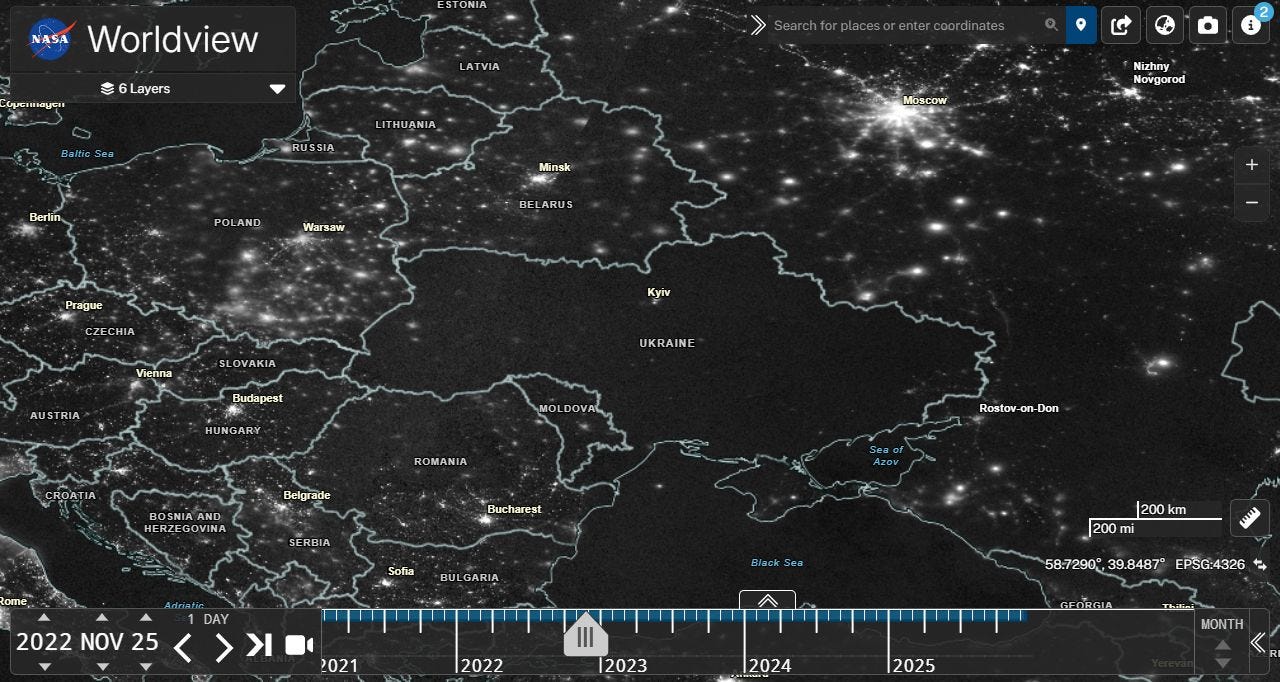This screenshot has height=682, width=1280.
Task: Take a snapshot with the camera icon
Action: pos(1208,25)
